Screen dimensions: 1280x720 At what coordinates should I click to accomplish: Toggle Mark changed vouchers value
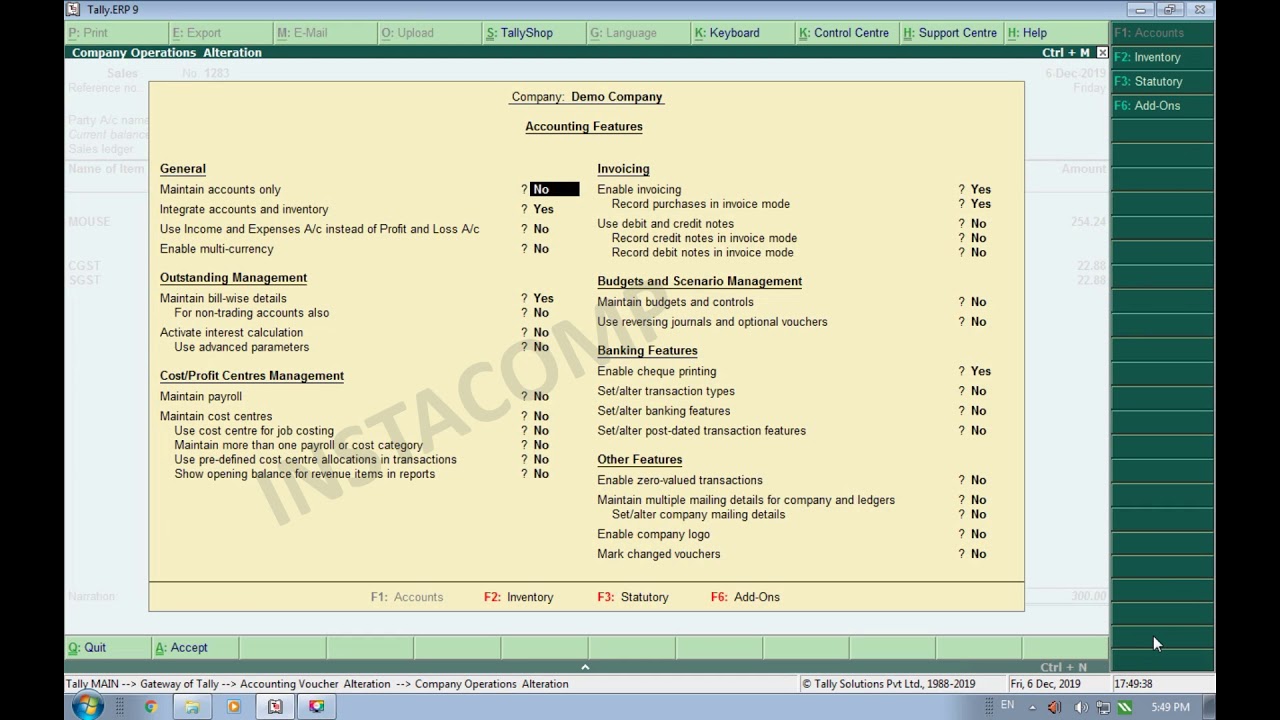coord(978,554)
